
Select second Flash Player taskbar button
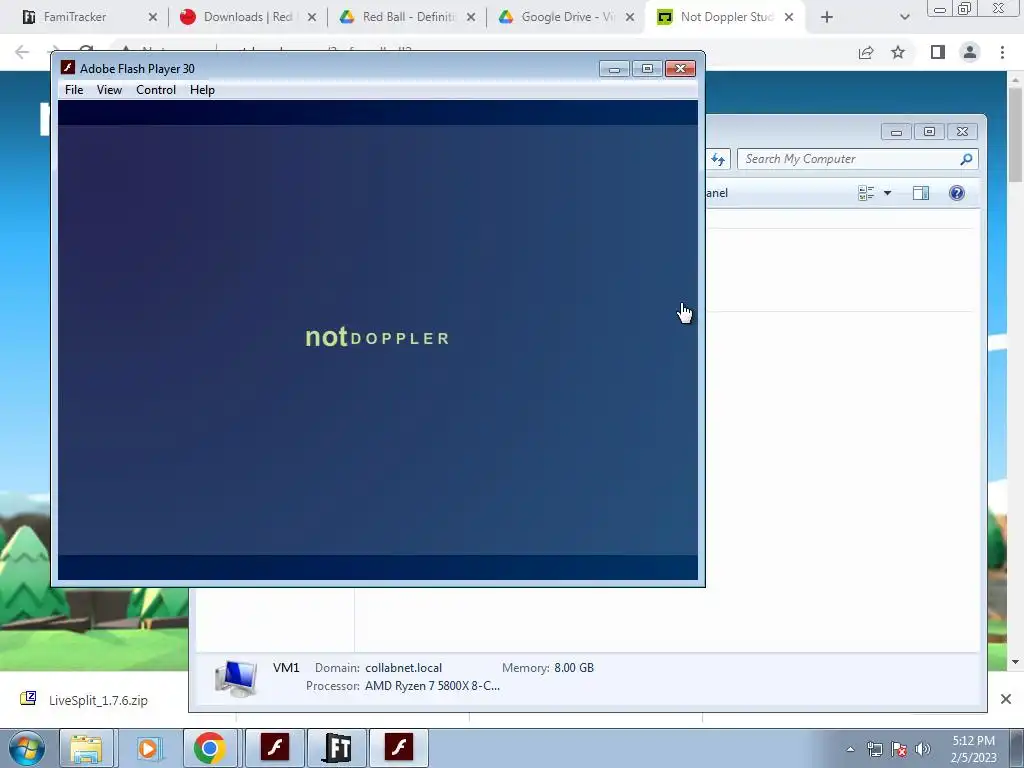pos(399,748)
